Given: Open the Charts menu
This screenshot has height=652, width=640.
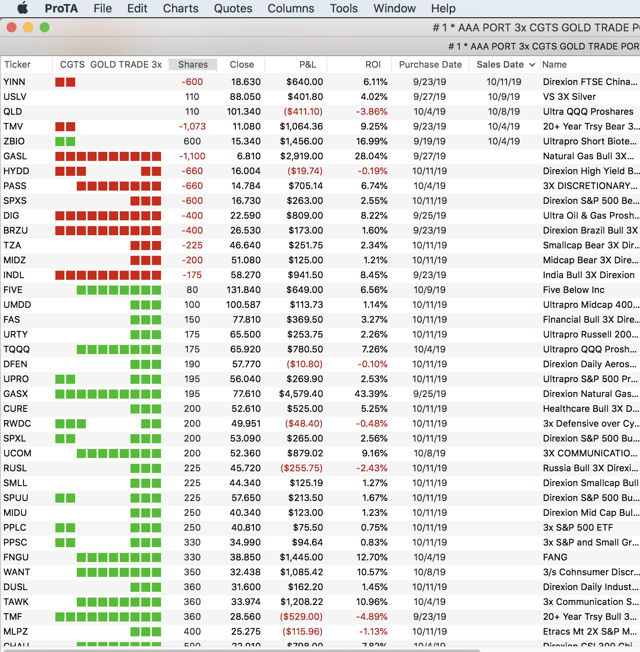Looking at the screenshot, I should point(180,8).
